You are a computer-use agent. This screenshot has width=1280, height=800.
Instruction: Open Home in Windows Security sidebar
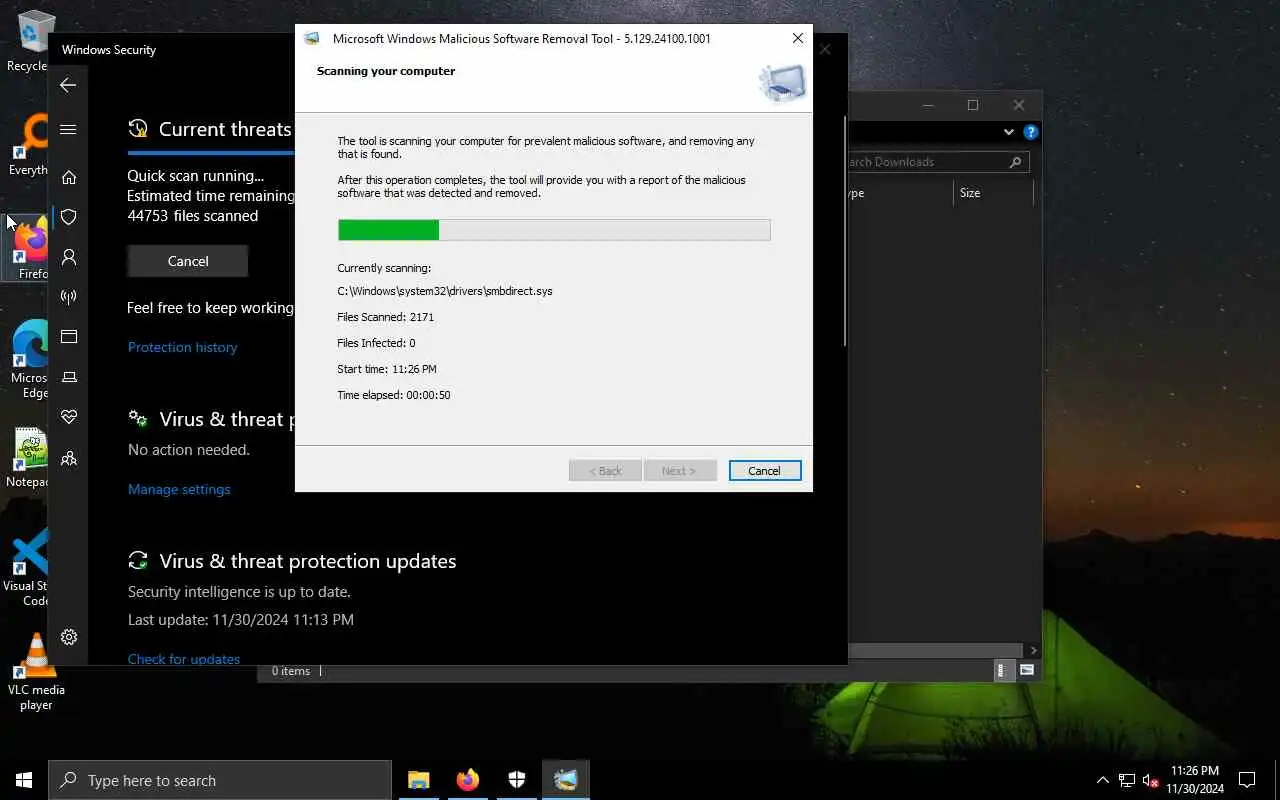[69, 177]
